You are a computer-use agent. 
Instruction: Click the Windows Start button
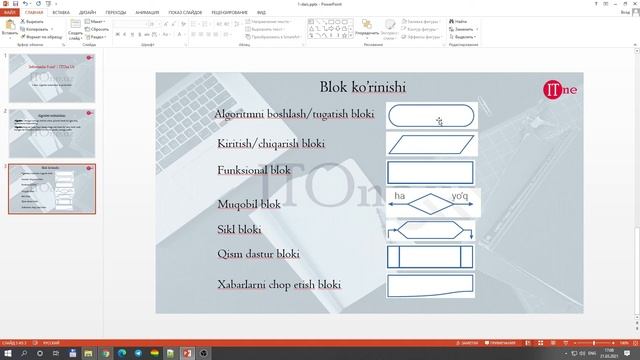click(x=7, y=353)
